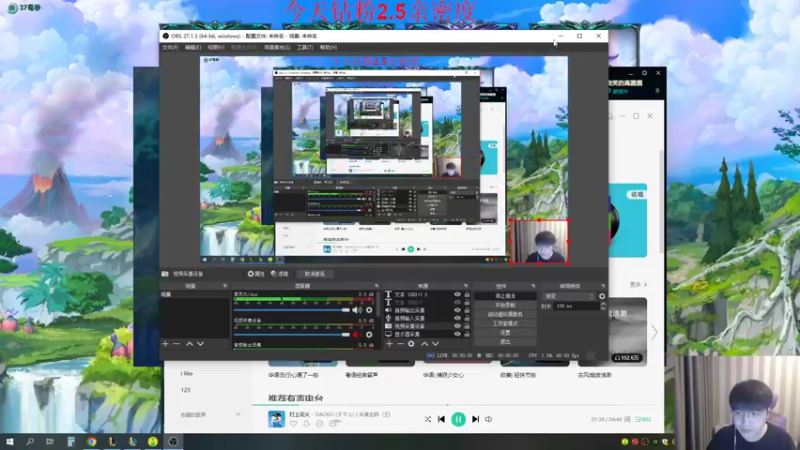This screenshot has height=450, width=800.
Task: Open the OBS Edit menu (编辑)
Action: click(x=193, y=47)
